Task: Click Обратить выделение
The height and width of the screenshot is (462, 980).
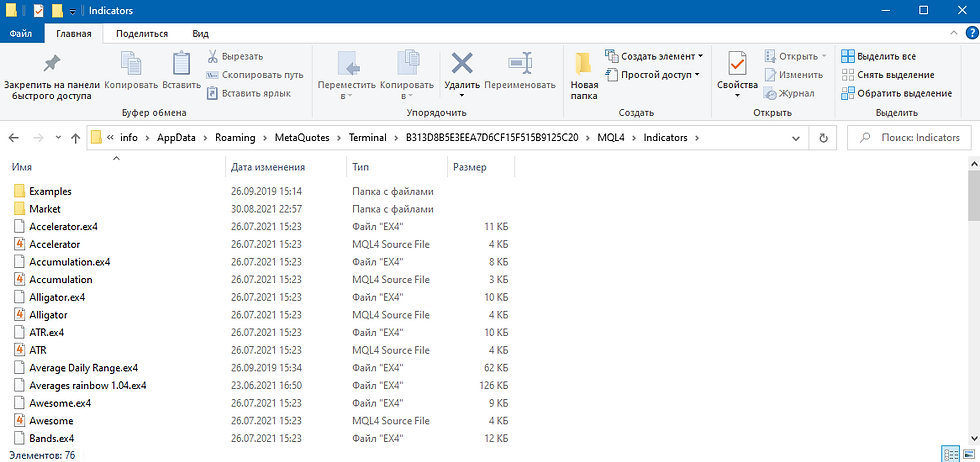Action: coord(896,93)
